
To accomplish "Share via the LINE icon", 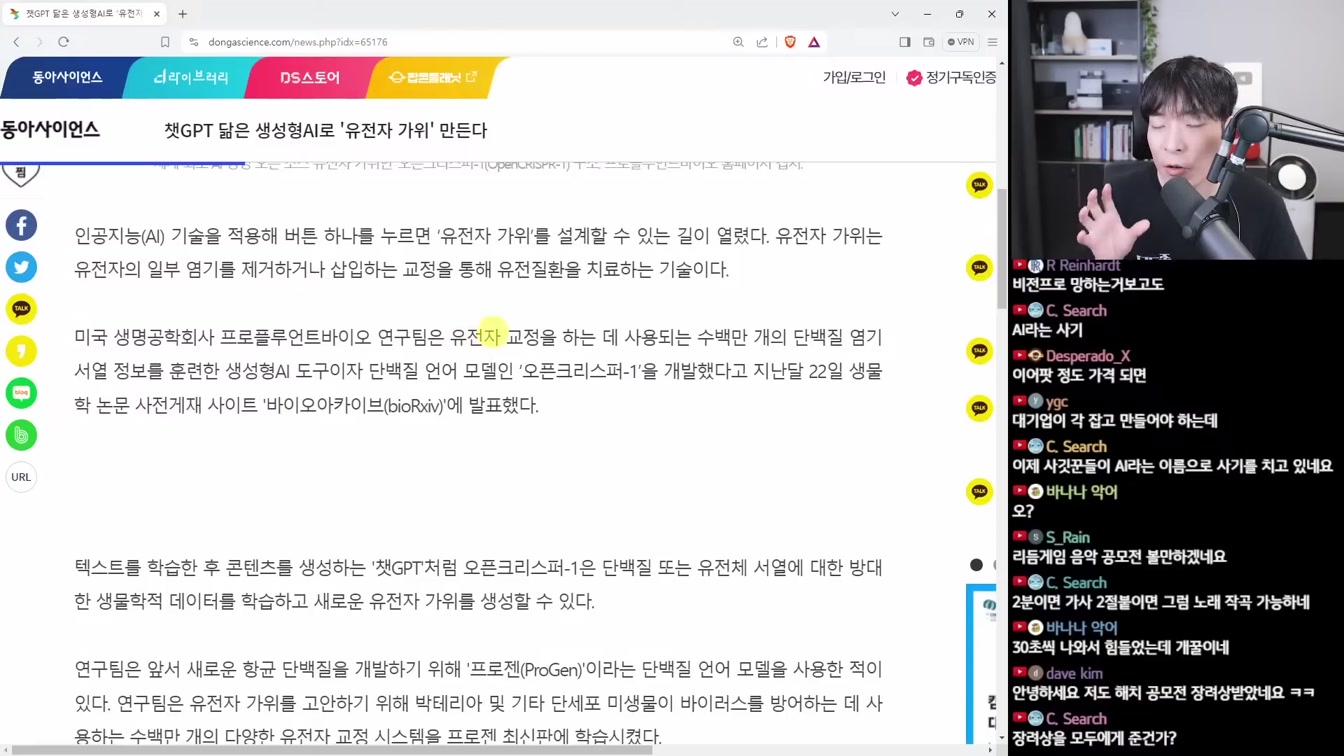I will (21, 393).
